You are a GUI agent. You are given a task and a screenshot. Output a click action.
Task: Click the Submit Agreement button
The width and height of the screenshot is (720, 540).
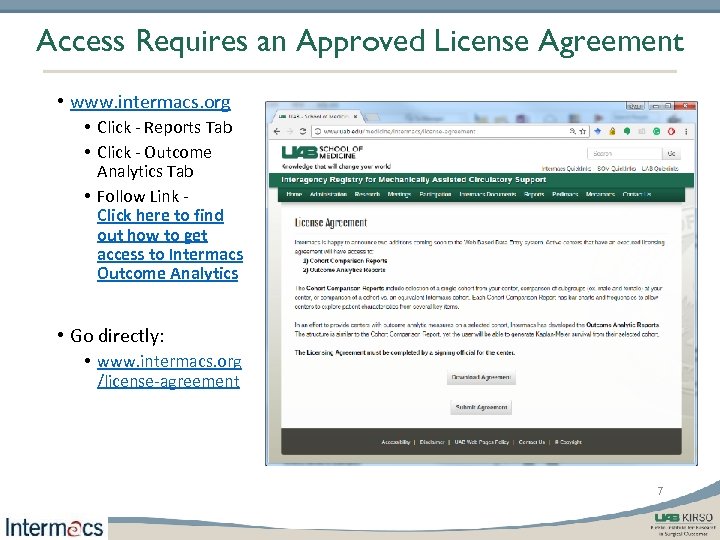pos(481,407)
